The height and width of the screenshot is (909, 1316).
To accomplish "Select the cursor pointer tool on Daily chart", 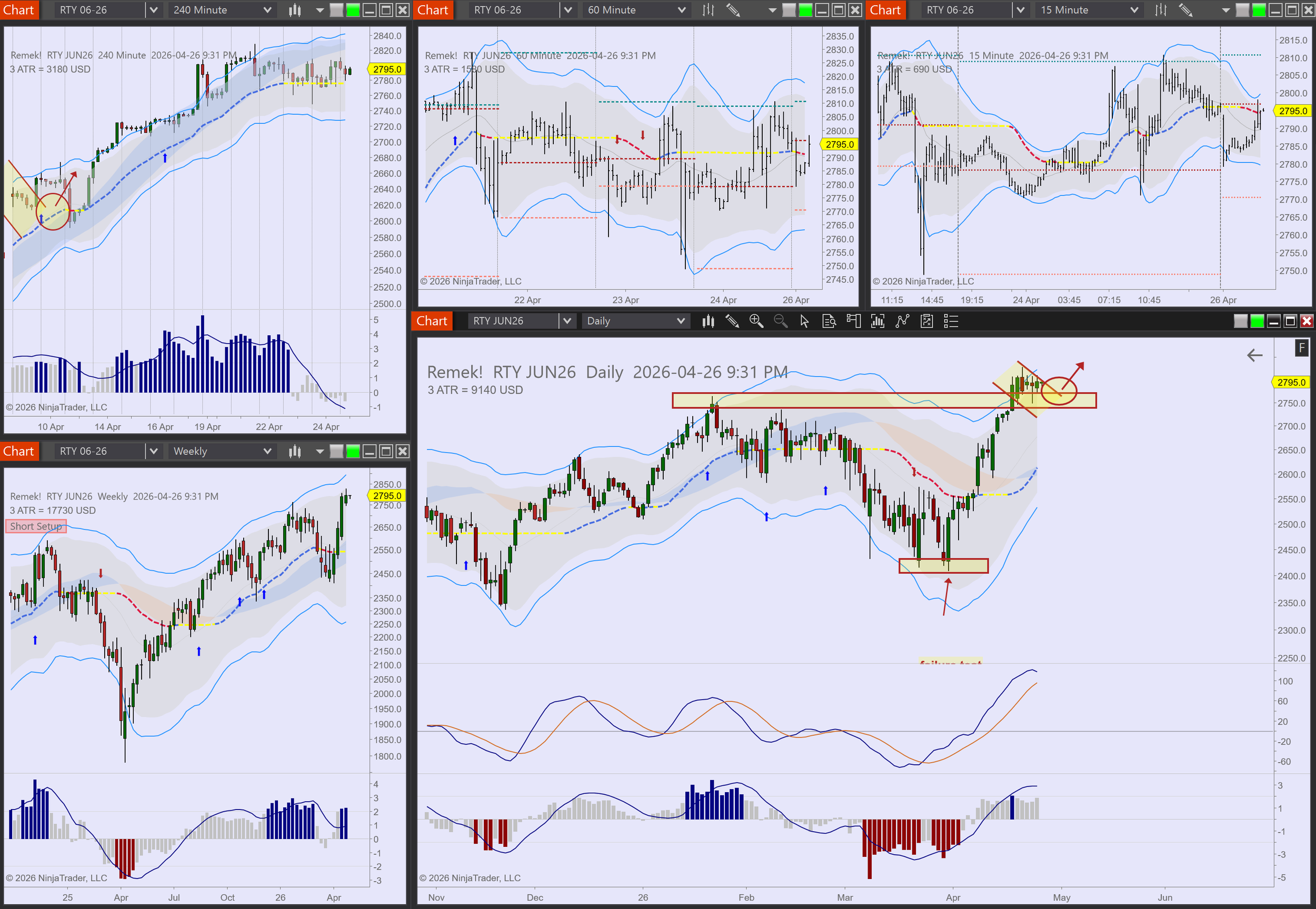I will pos(804,321).
